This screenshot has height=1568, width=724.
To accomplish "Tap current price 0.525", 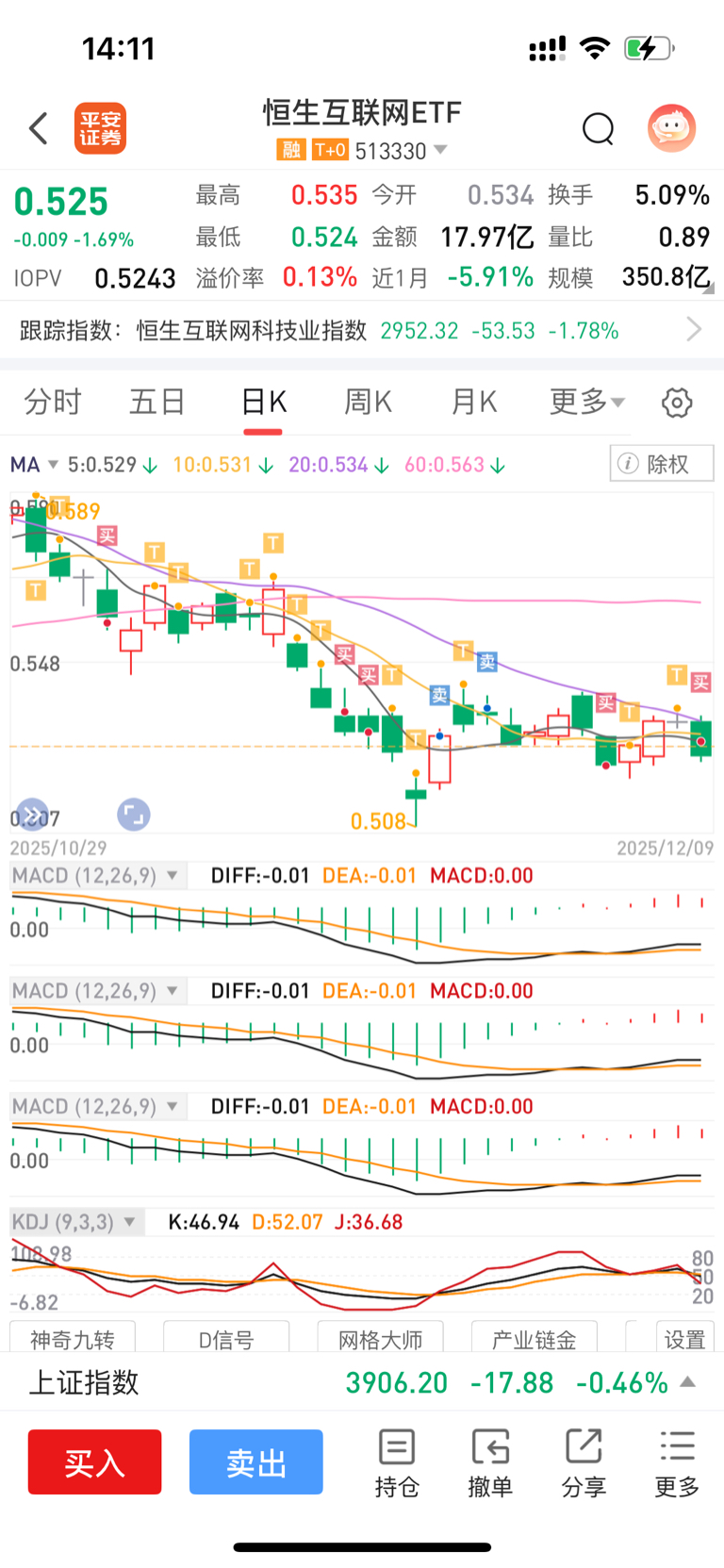I will click(x=61, y=202).
